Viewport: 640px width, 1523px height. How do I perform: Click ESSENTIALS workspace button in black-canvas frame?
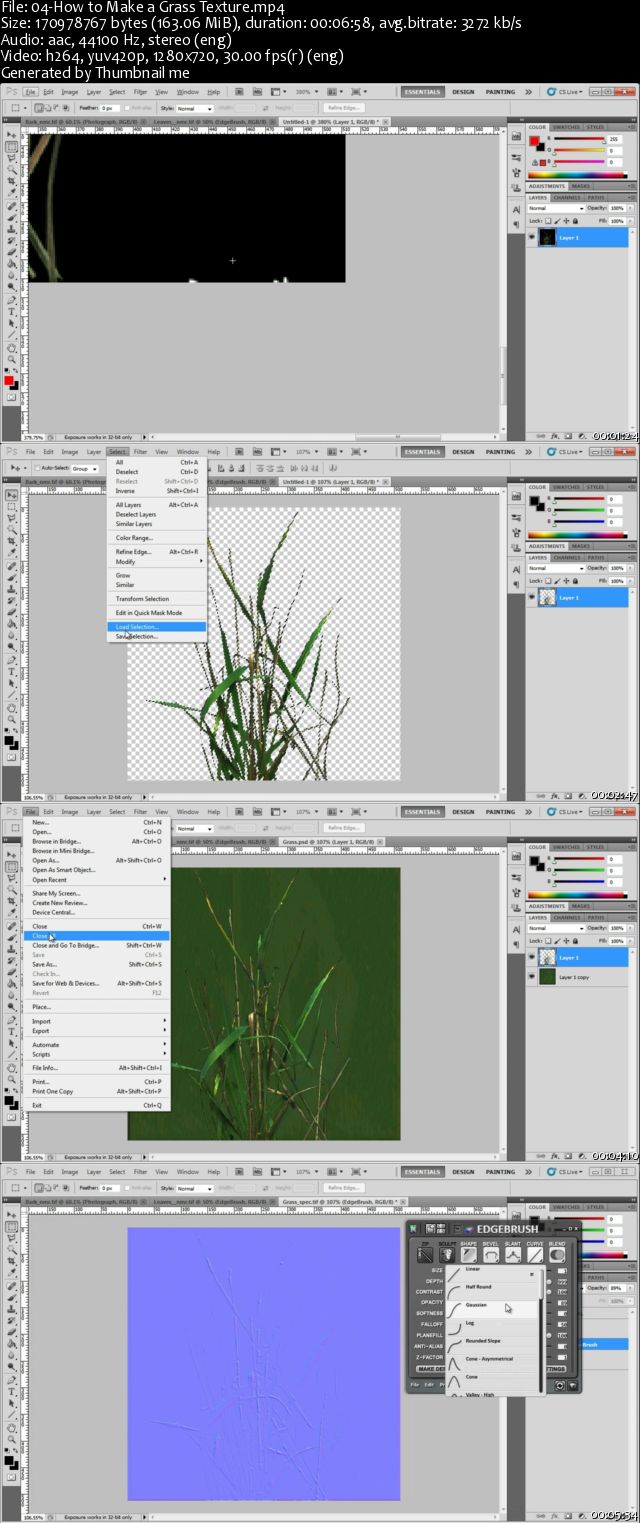422,91
